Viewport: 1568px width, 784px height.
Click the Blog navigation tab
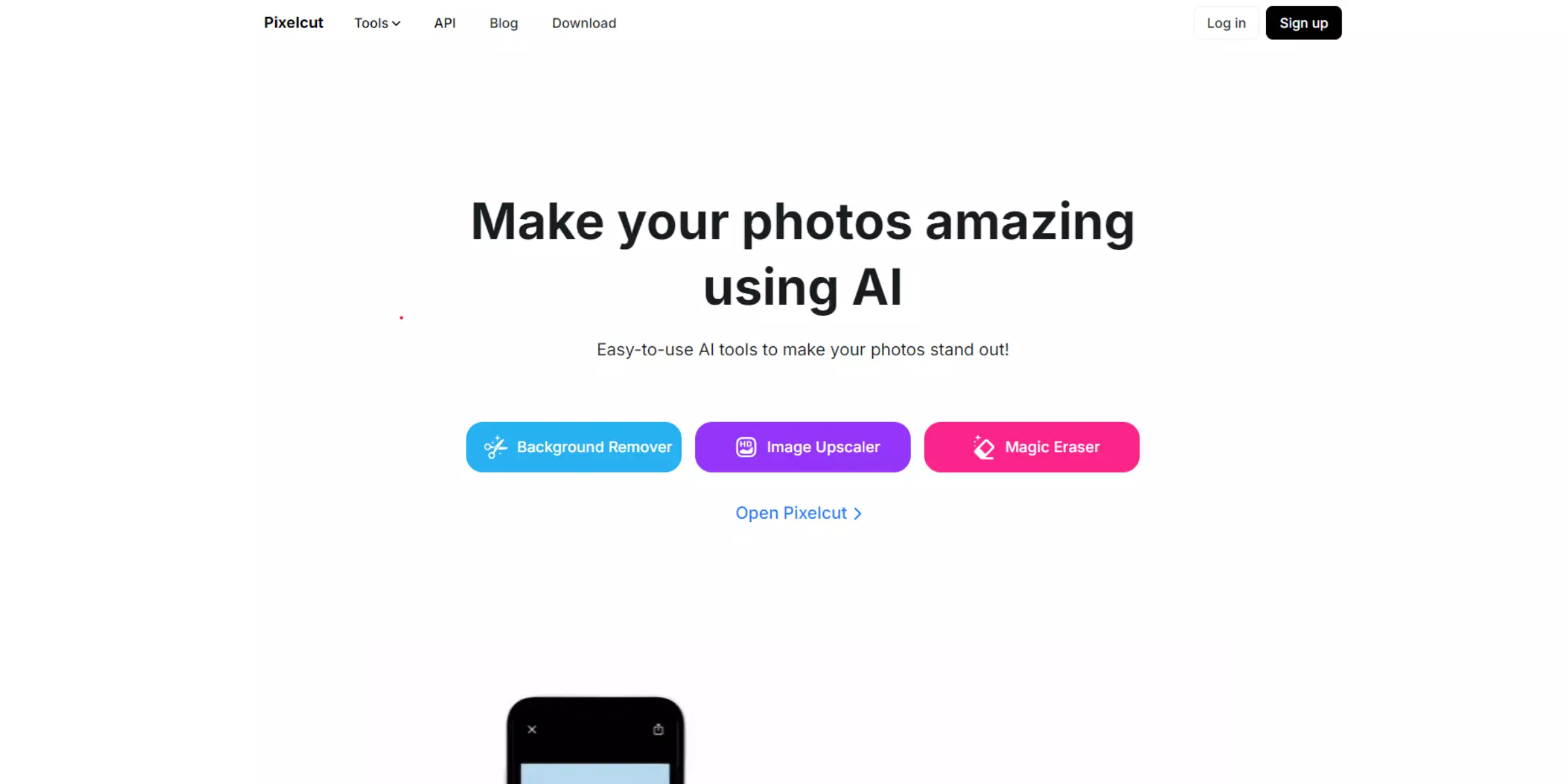point(504,22)
